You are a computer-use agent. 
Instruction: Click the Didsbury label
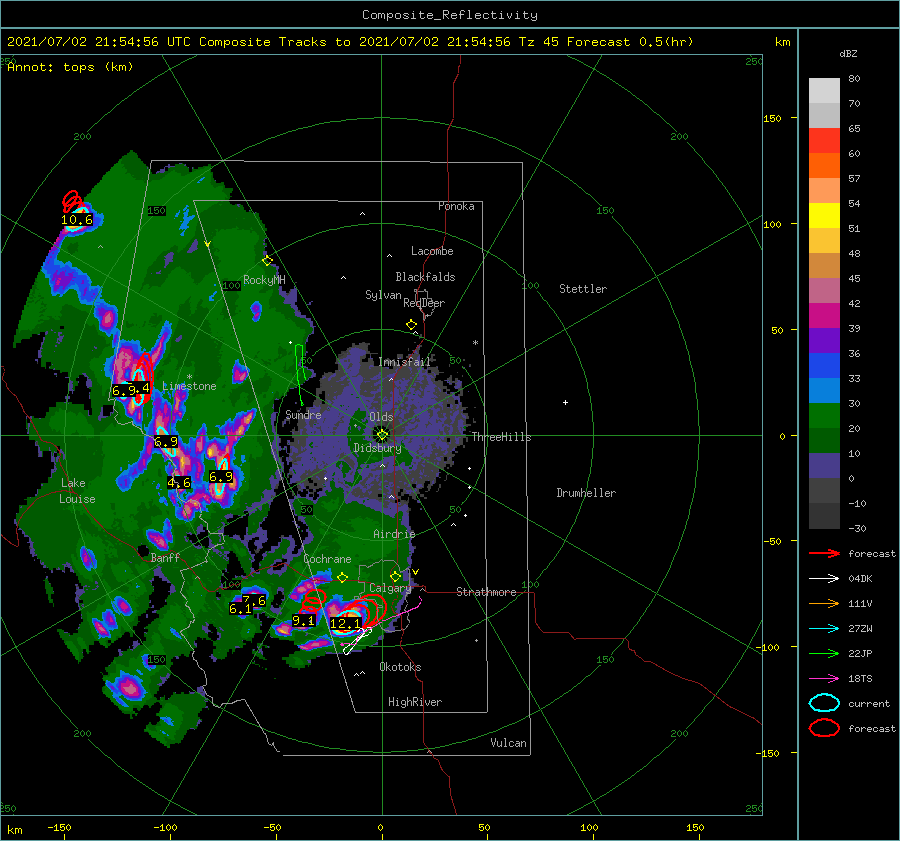[x=377, y=448]
